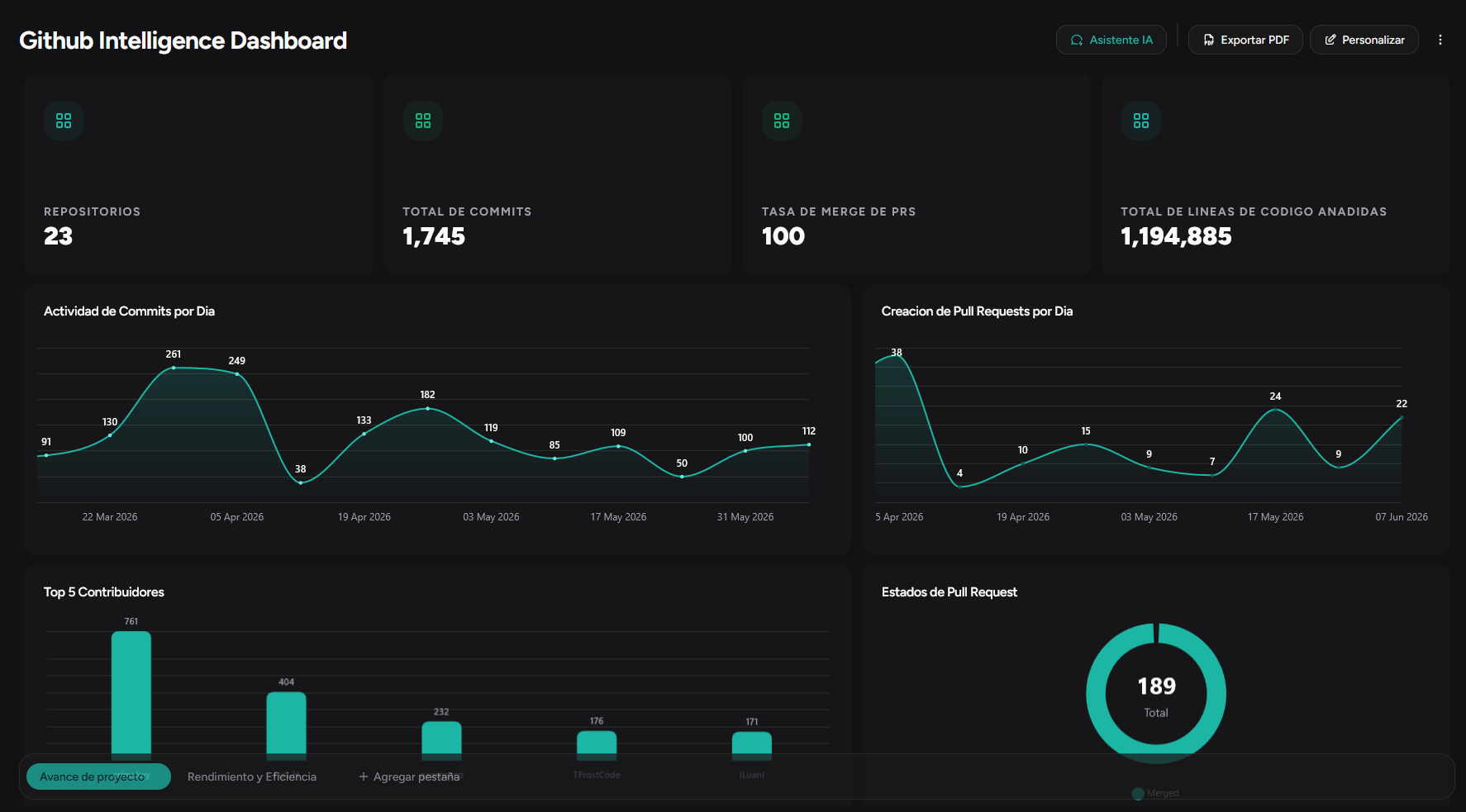Click the Creacion de Pull Requests por Dia heading
The height and width of the screenshot is (812, 1466).
(x=977, y=311)
